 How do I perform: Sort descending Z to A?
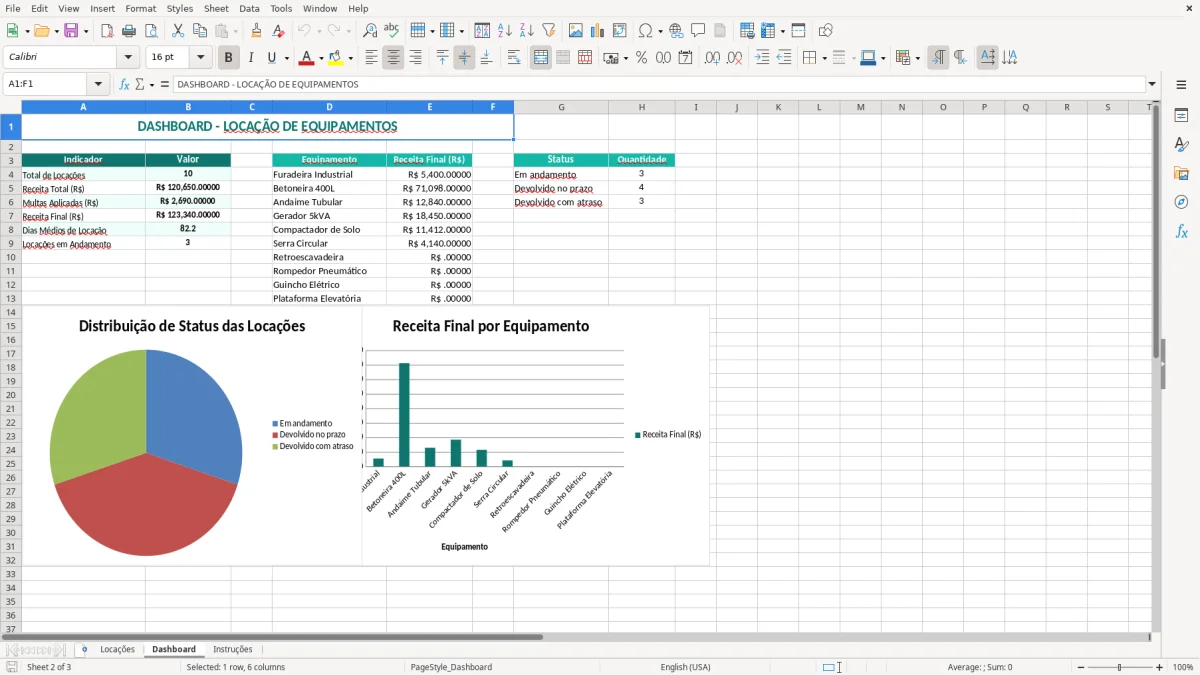point(526,31)
